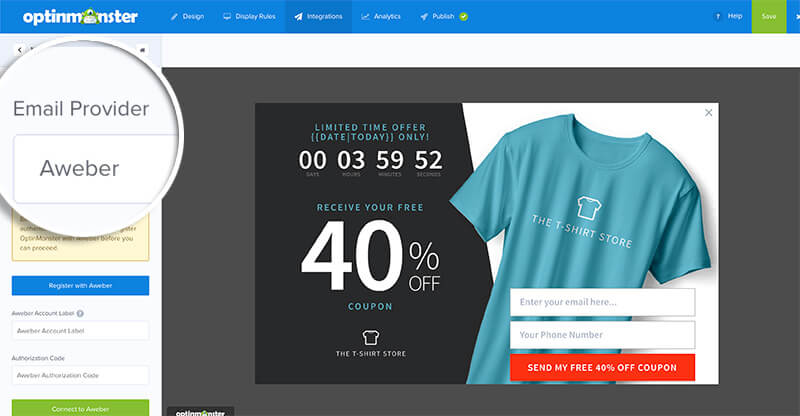Click the green Save button
The width and height of the screenshot is (800, 416).
coord(768,16)
